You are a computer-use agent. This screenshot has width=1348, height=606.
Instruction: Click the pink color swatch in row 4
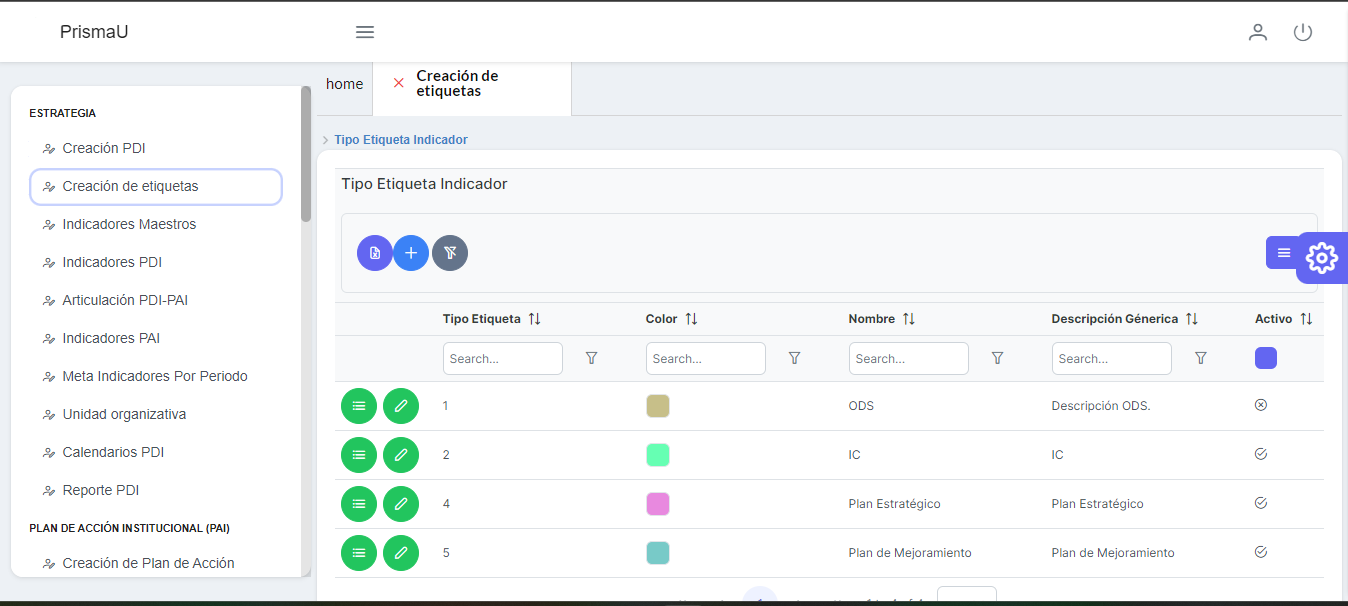(657, 504)
